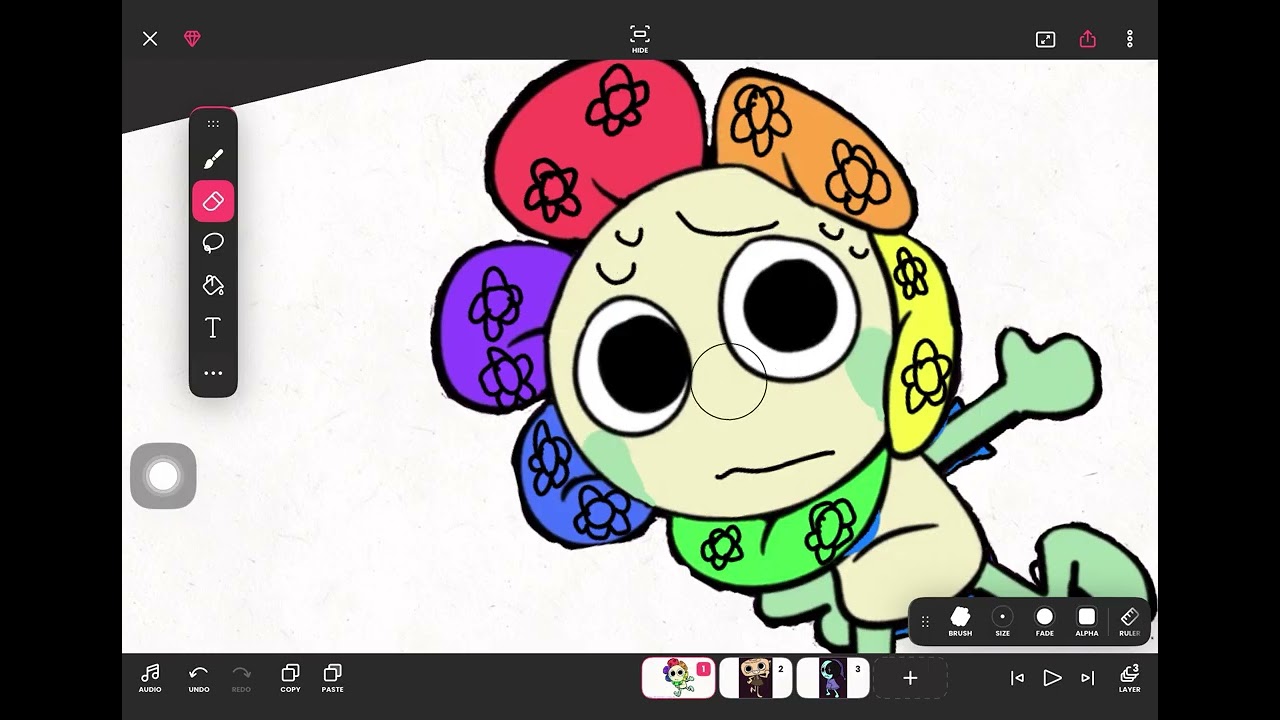Play the animation
1280x720 pixels.
(x=1052, y=678)
